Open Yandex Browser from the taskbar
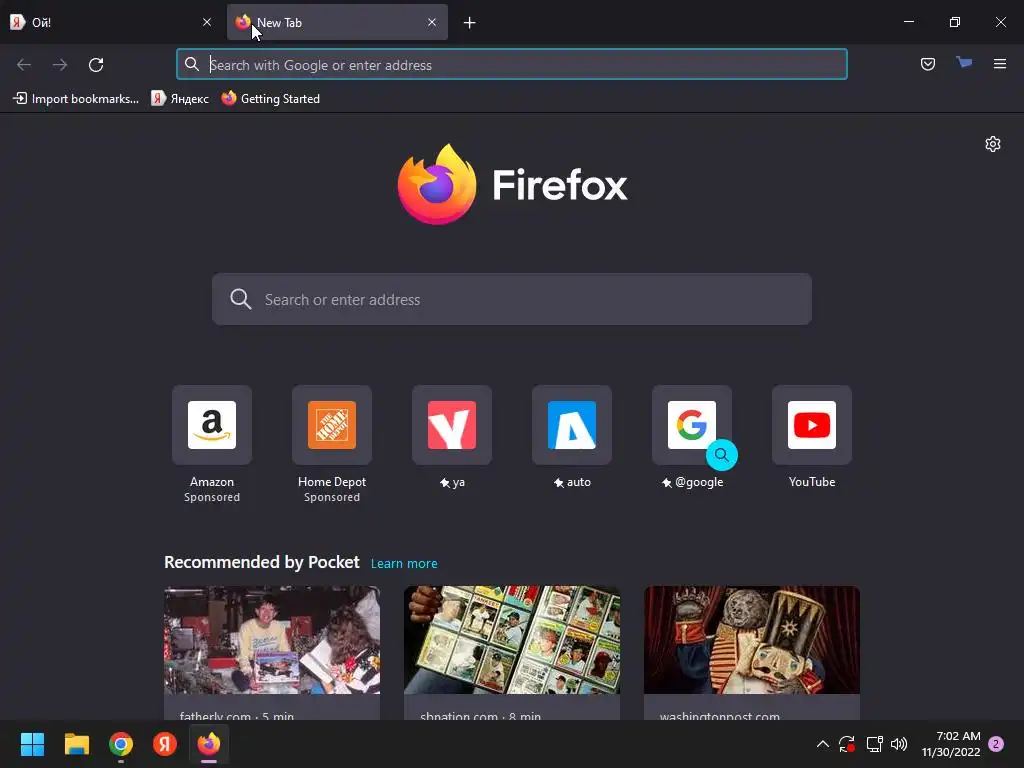The height and width of the screenshot is (768, 1024). [x=165, y=744]
